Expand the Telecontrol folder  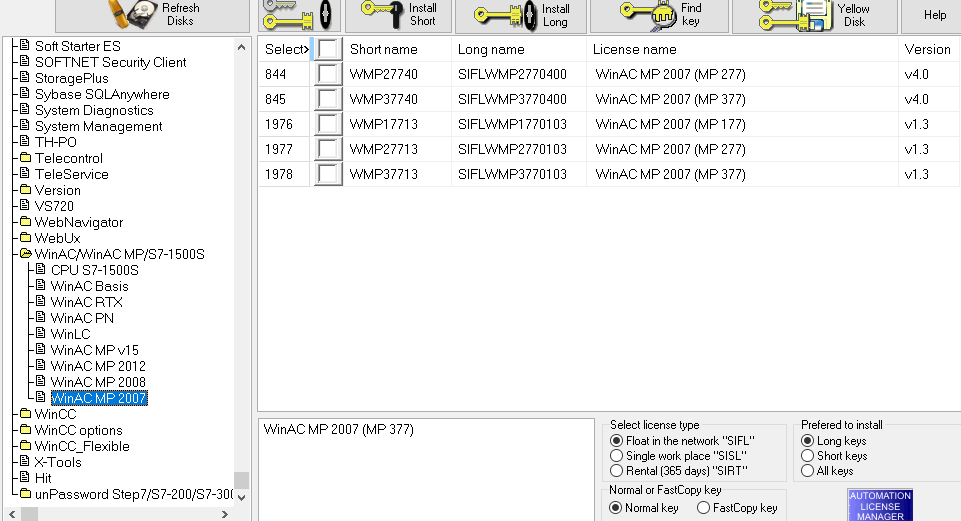point(25,158)
